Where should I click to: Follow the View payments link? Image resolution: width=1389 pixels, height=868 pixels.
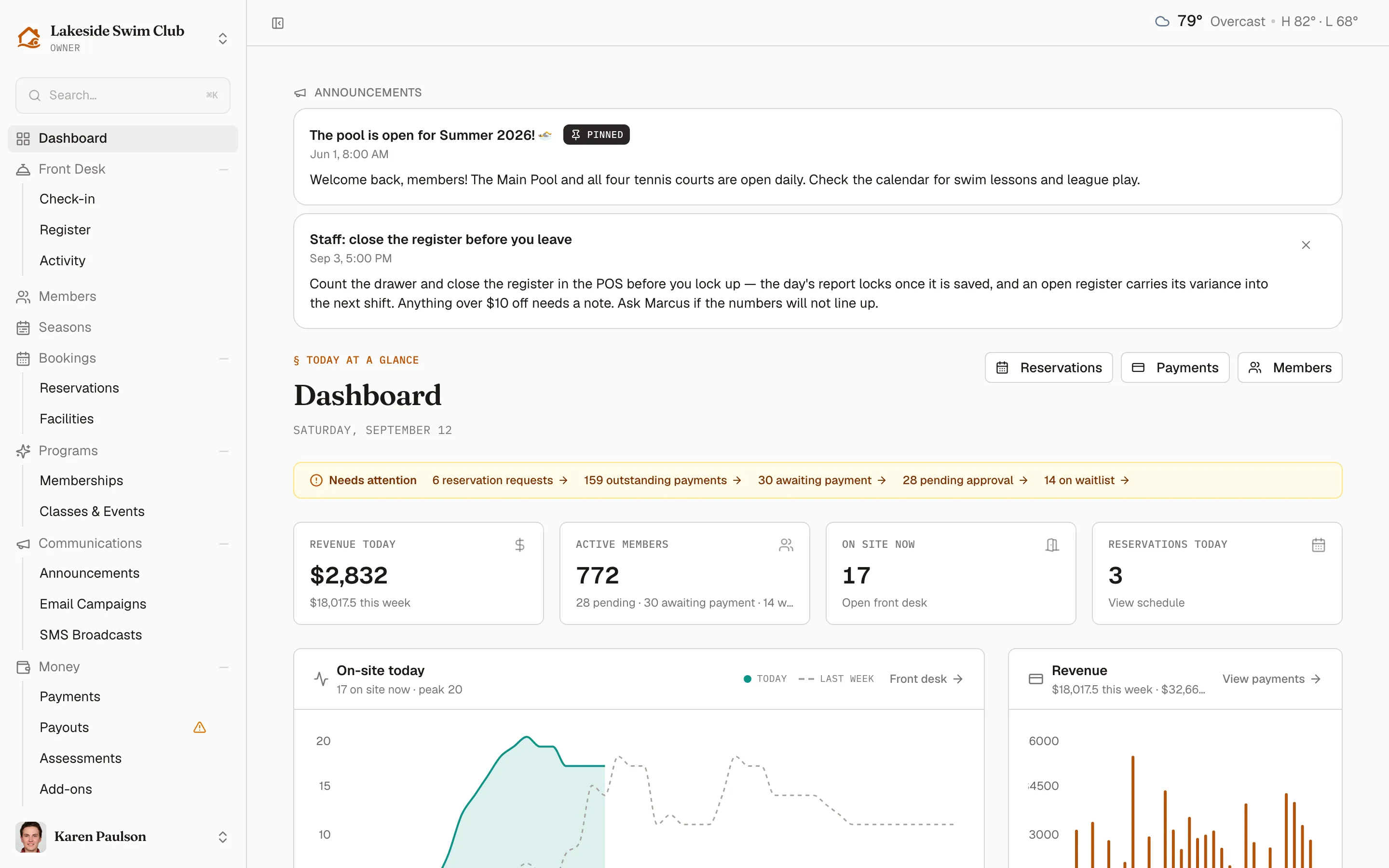pos(1271,679)
